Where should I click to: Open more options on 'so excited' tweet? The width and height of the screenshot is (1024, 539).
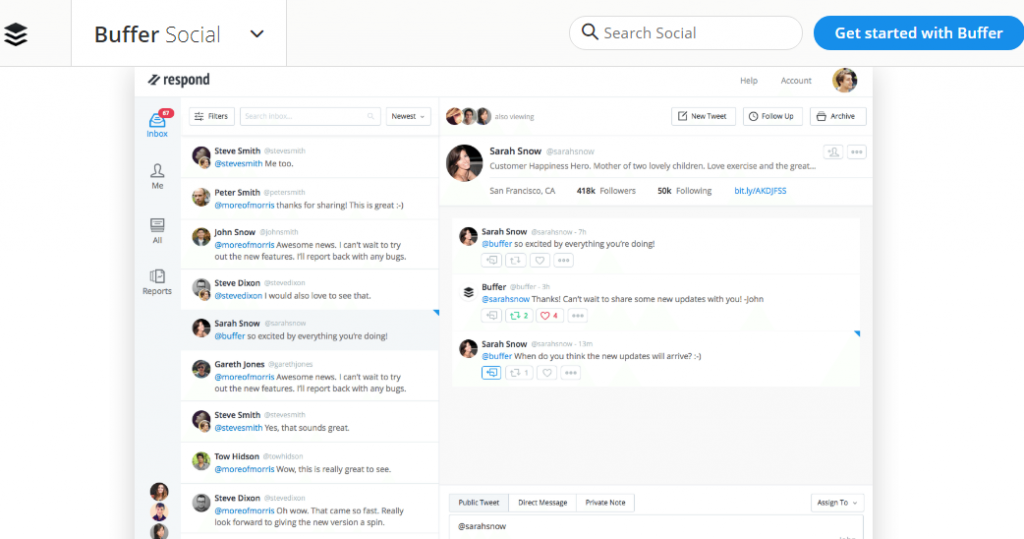(x=564, y=260)
